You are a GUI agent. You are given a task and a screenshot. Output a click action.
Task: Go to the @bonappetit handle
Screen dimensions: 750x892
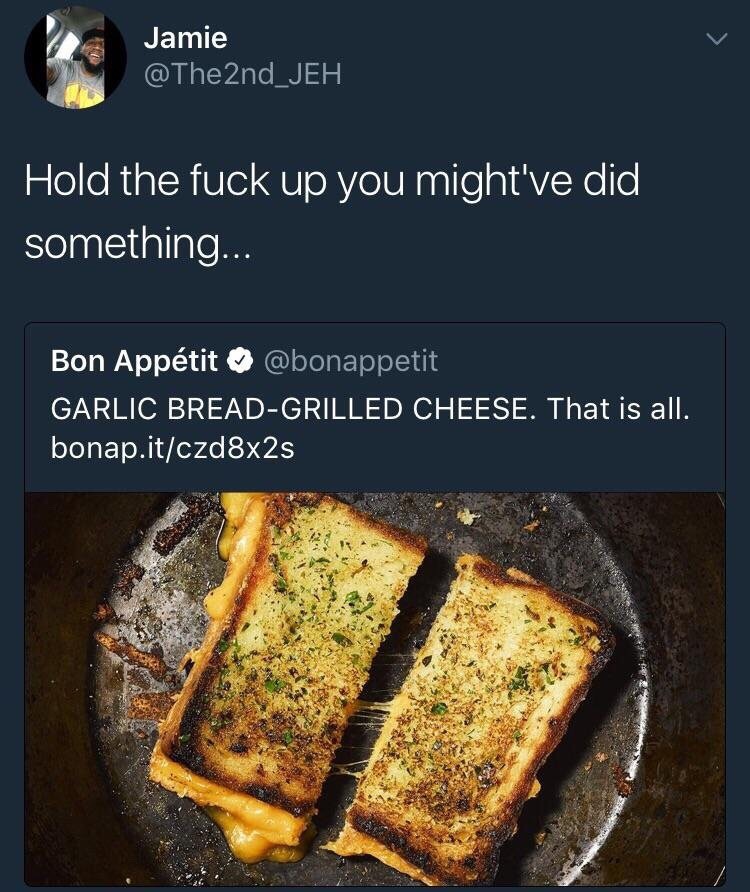click(x=350, y=361)
